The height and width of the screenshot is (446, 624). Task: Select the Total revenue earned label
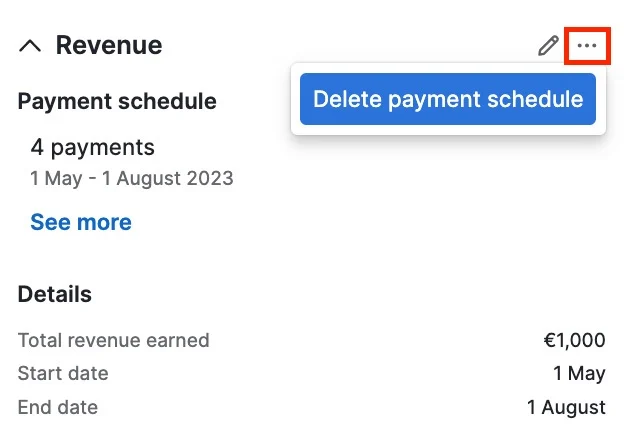click(113, 340)
